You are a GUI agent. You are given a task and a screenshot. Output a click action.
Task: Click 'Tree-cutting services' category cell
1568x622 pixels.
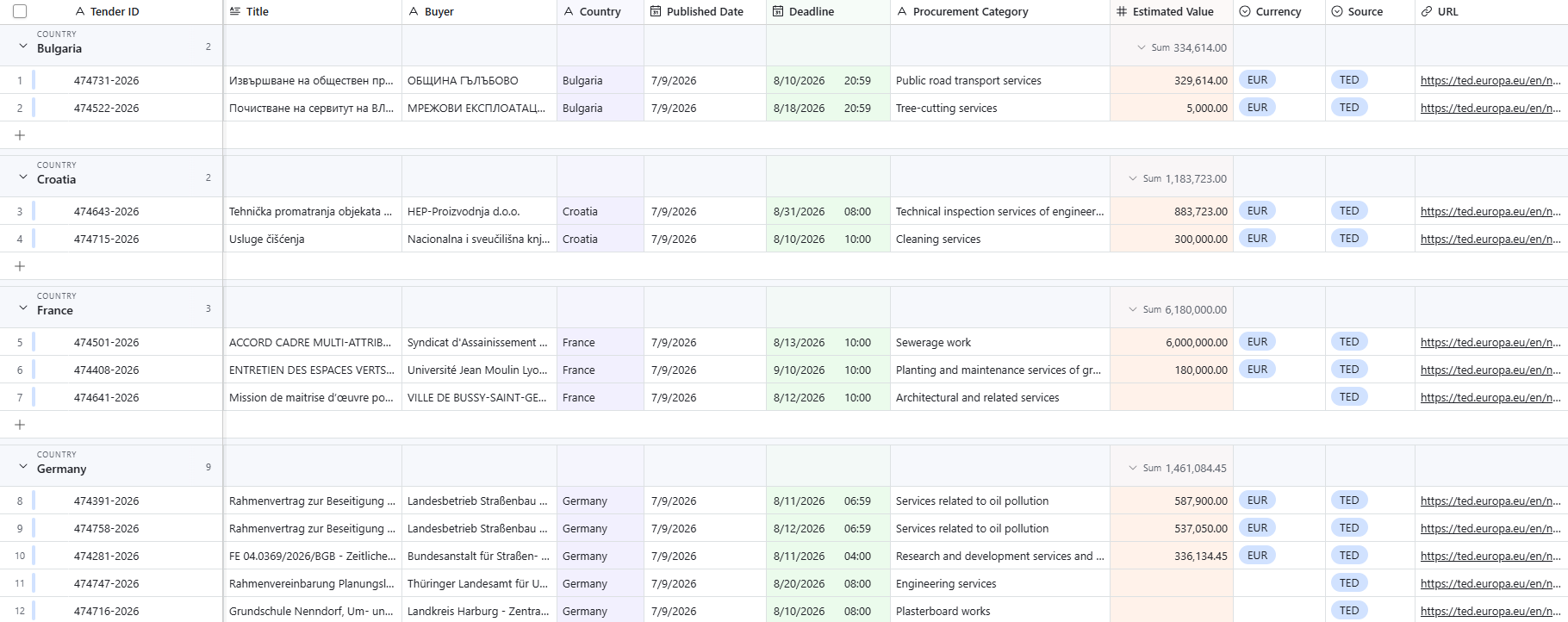[x=1000, y=109]
